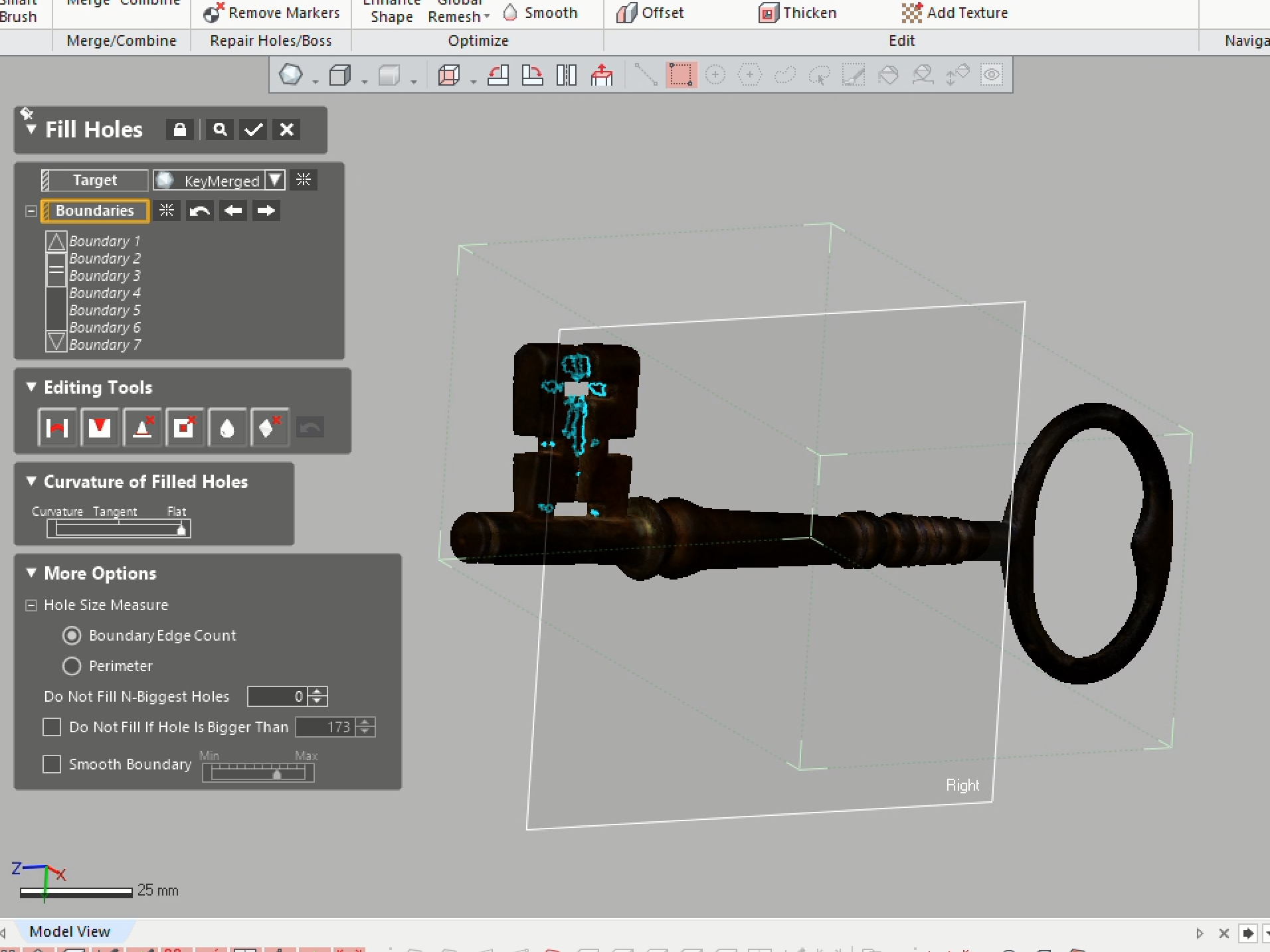Click the water drop editing tool
Screen dimensions: 1270x952
227,428
